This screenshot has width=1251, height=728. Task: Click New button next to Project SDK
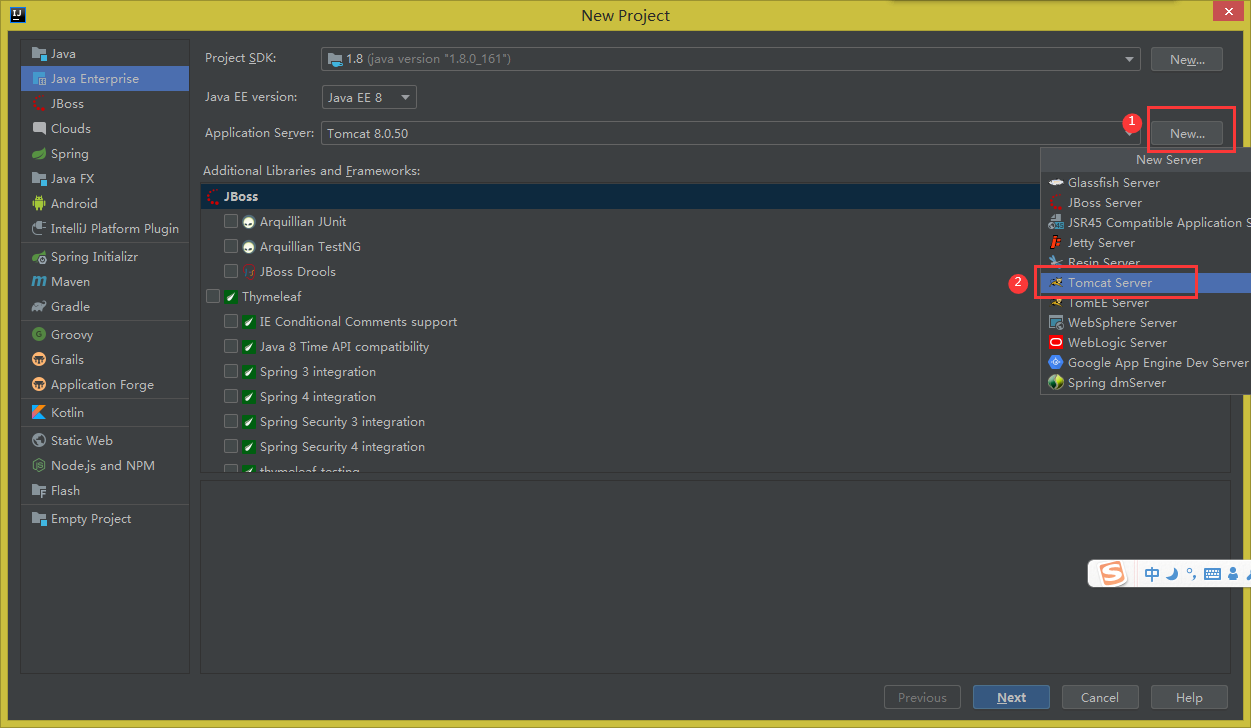[x=1187, y=59]
